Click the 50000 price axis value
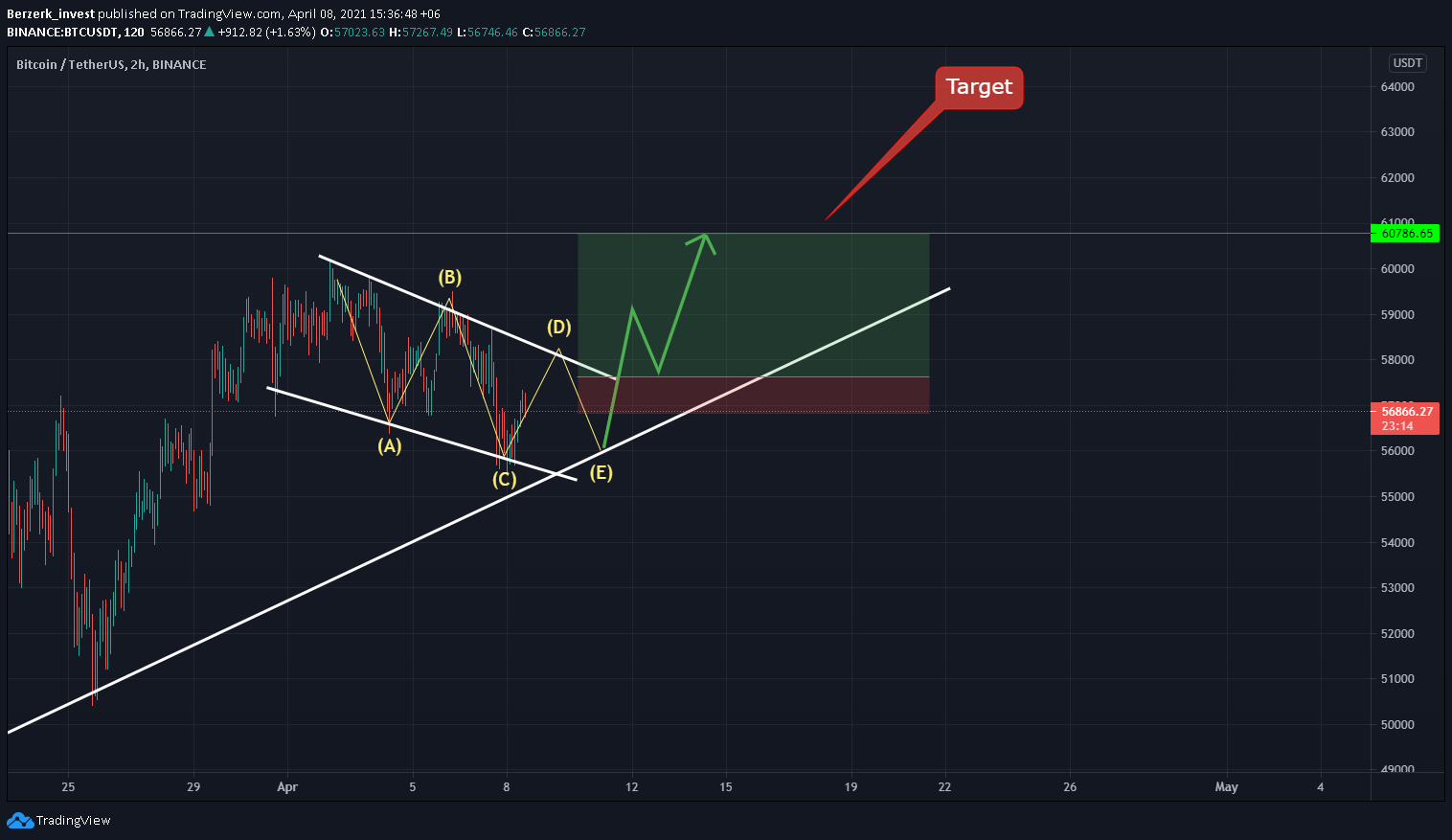 coord(1397,725)
